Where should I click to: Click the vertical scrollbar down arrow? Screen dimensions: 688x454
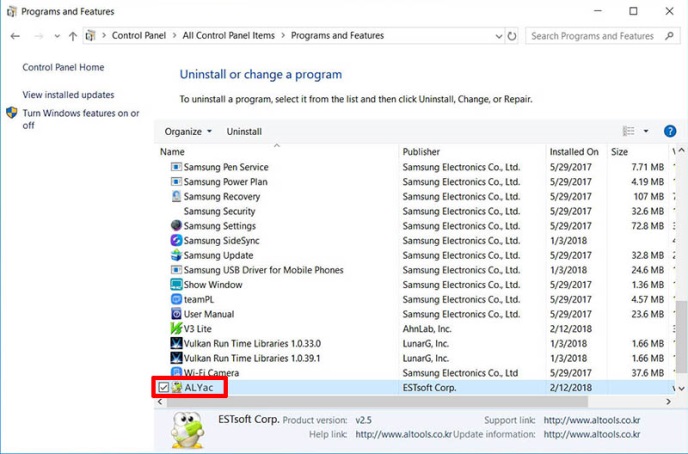(x=681, y=388)
